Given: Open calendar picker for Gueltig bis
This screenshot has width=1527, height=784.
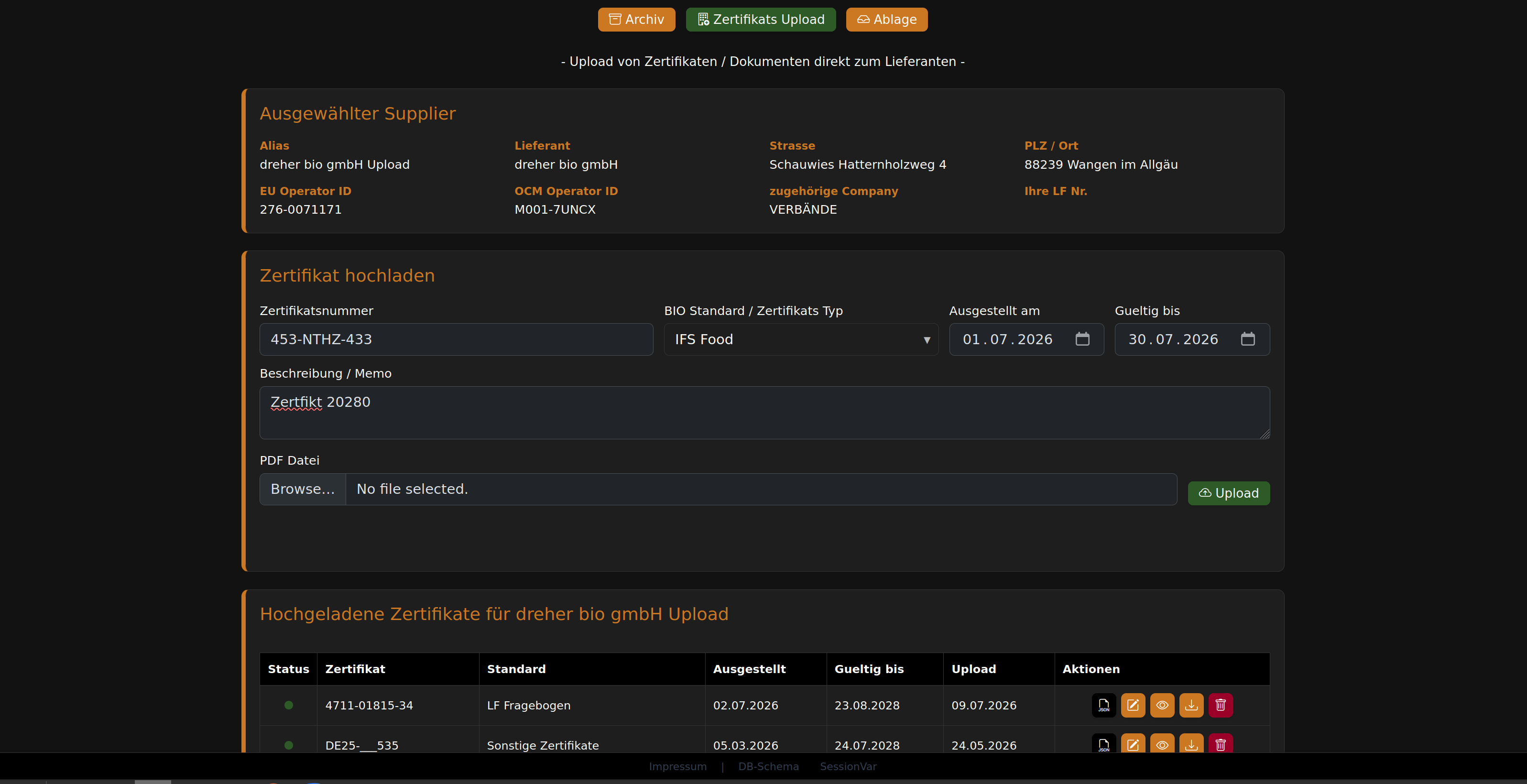Looking at the screenshot, I should pyautogui.click(x=1248, y=339).
